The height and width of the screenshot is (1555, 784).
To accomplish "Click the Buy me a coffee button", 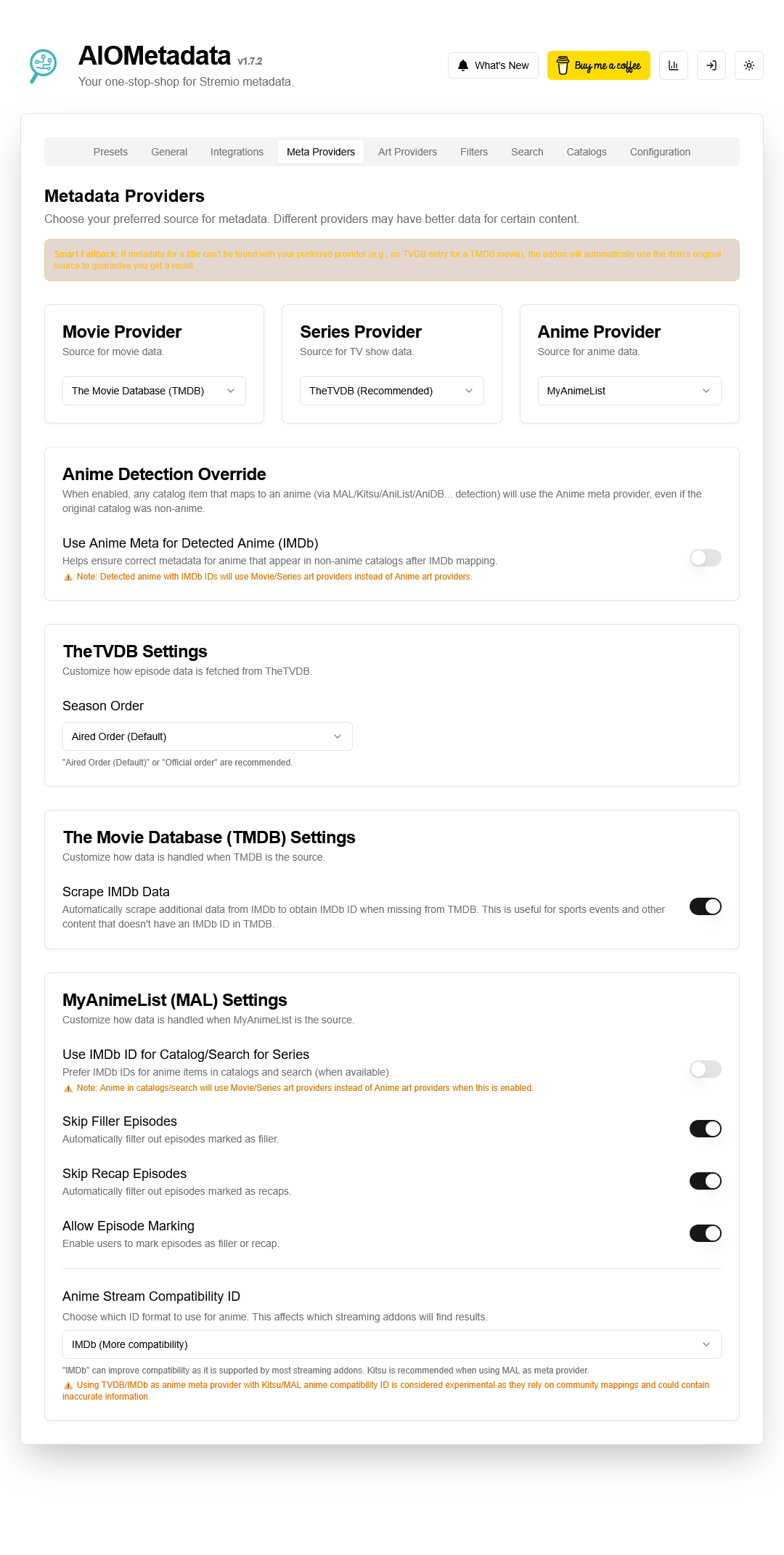I will pyautogui.click(x=598, y=65).
